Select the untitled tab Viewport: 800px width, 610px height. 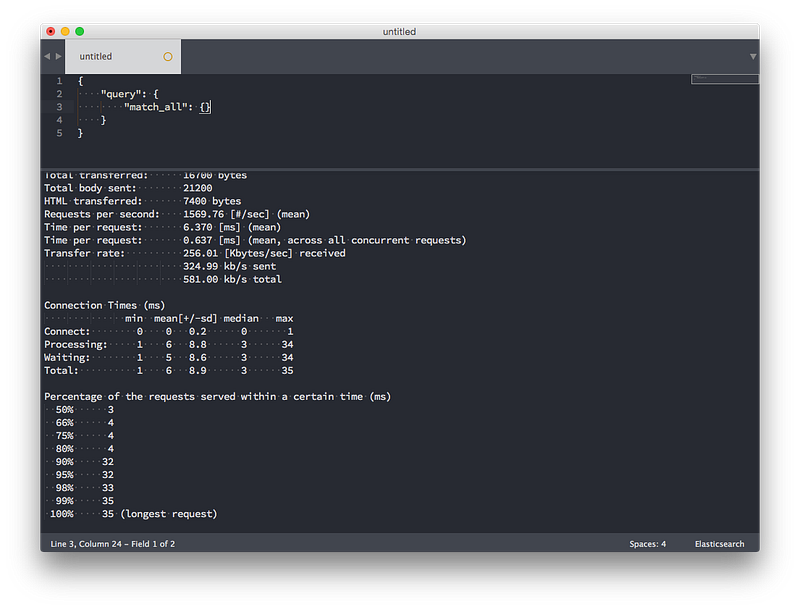tap(123, 57)
